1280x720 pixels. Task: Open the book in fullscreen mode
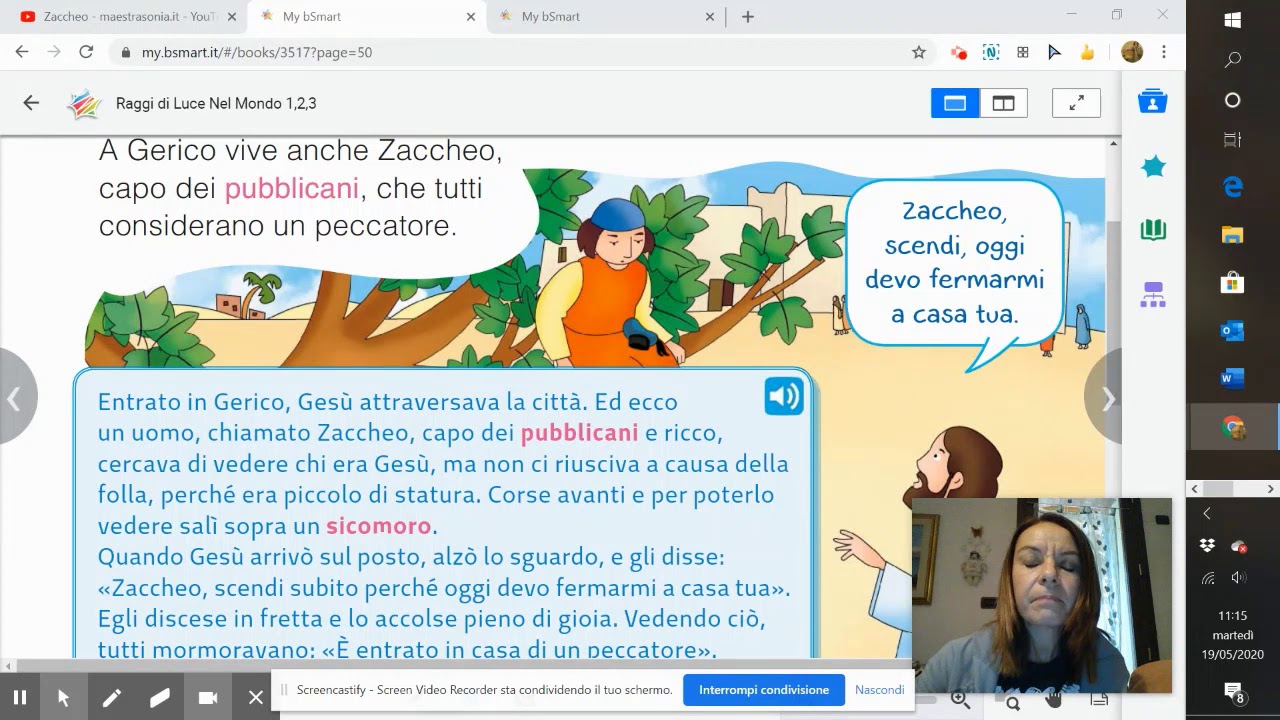pos(1076,103)
